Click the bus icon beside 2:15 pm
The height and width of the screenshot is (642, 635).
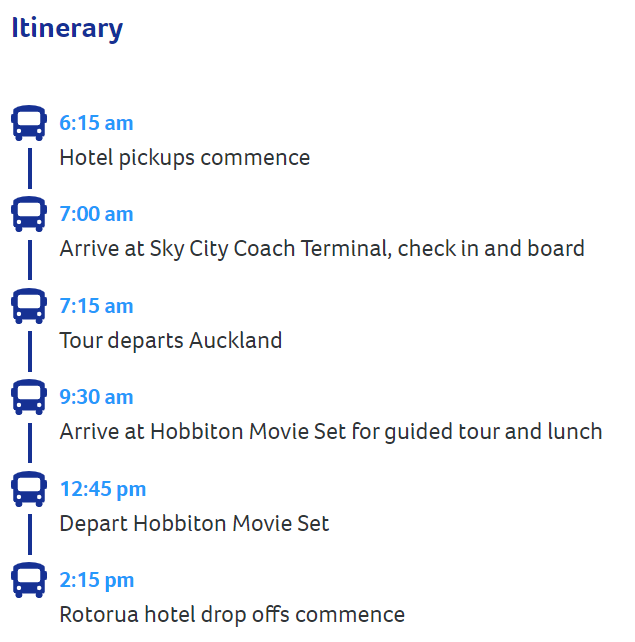tap(29, 580)
